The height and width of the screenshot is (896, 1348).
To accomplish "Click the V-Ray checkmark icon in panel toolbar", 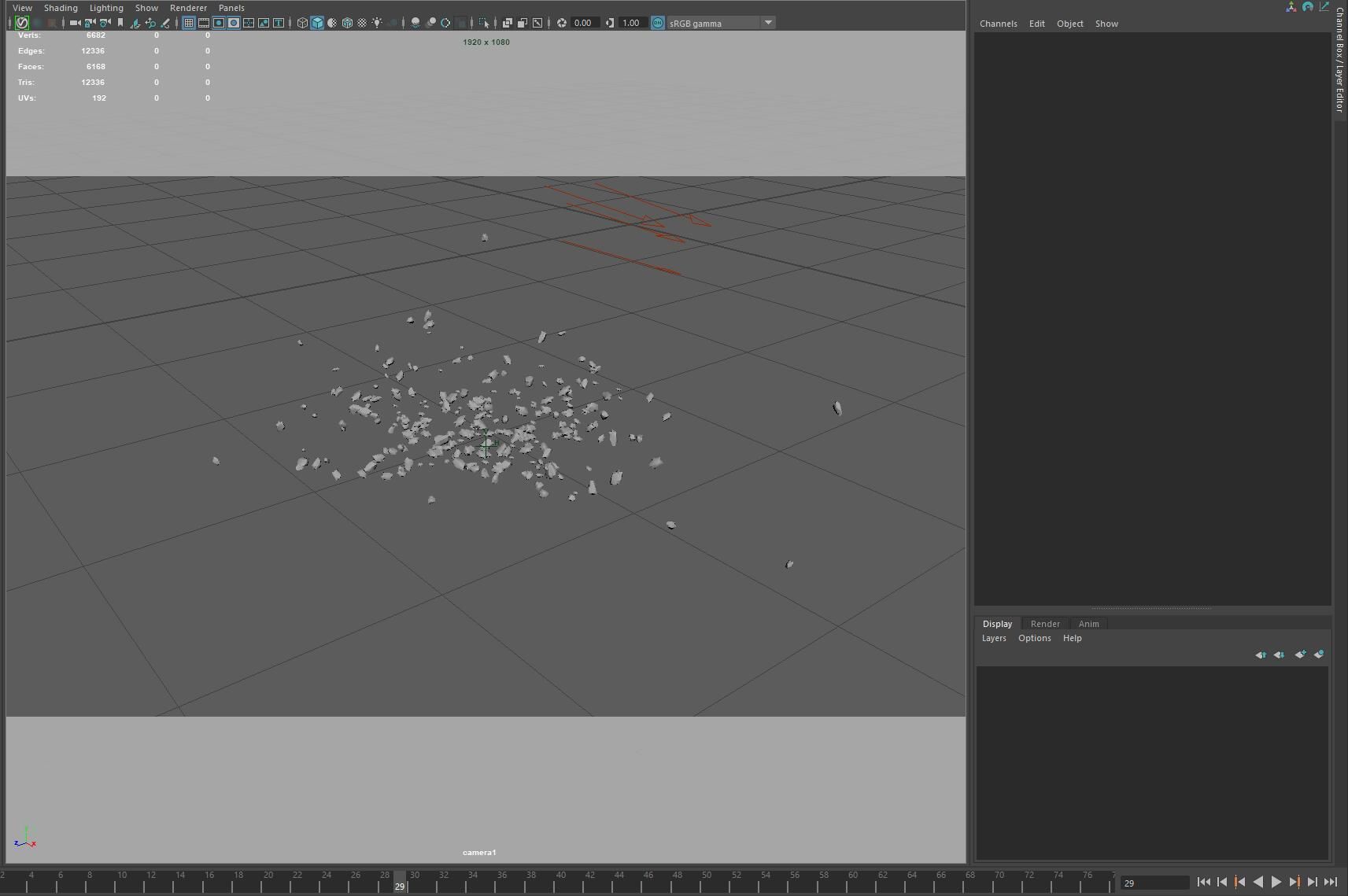I will tap(22, 23).
